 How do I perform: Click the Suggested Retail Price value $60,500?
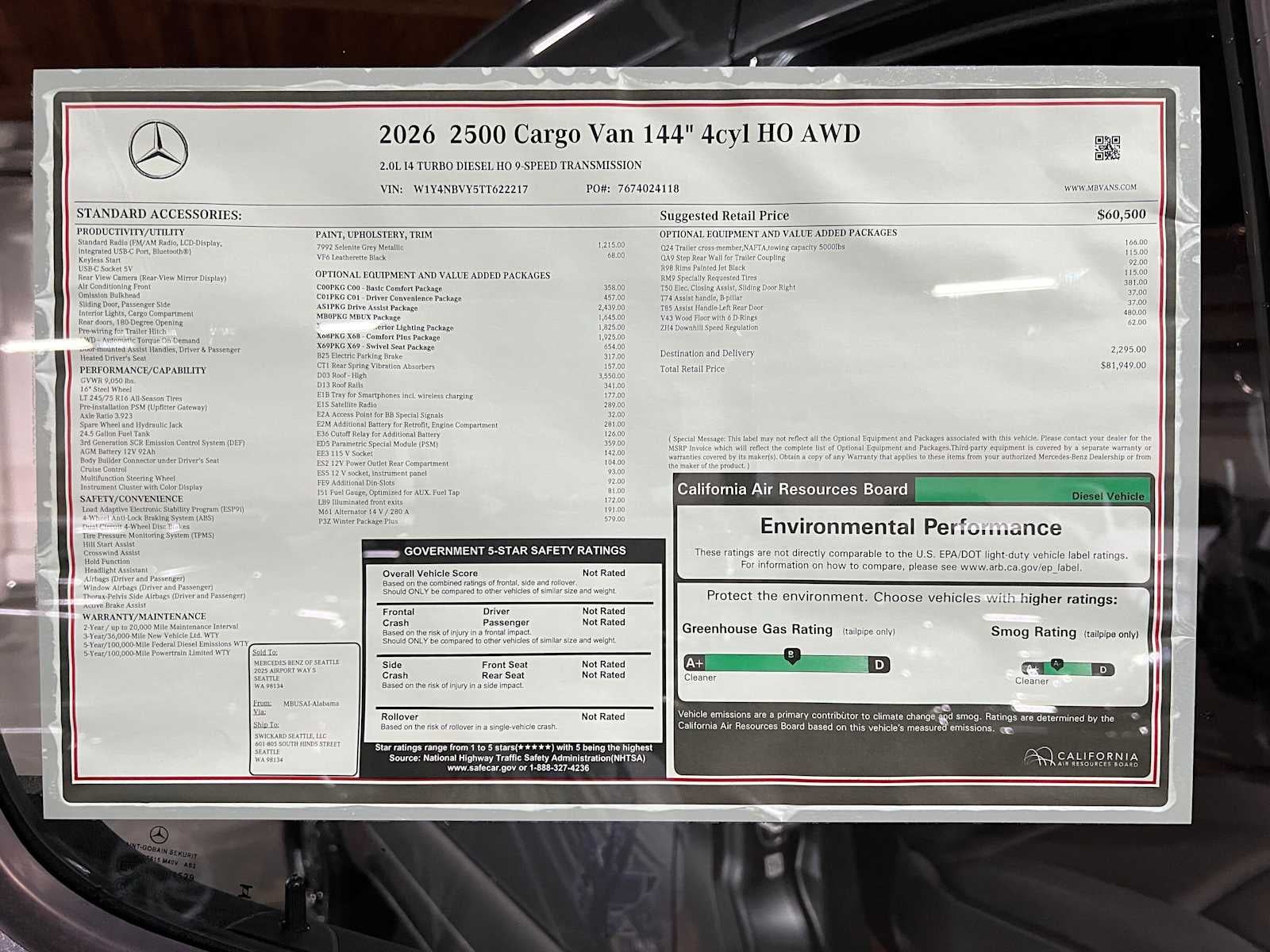pos(1122,214)
